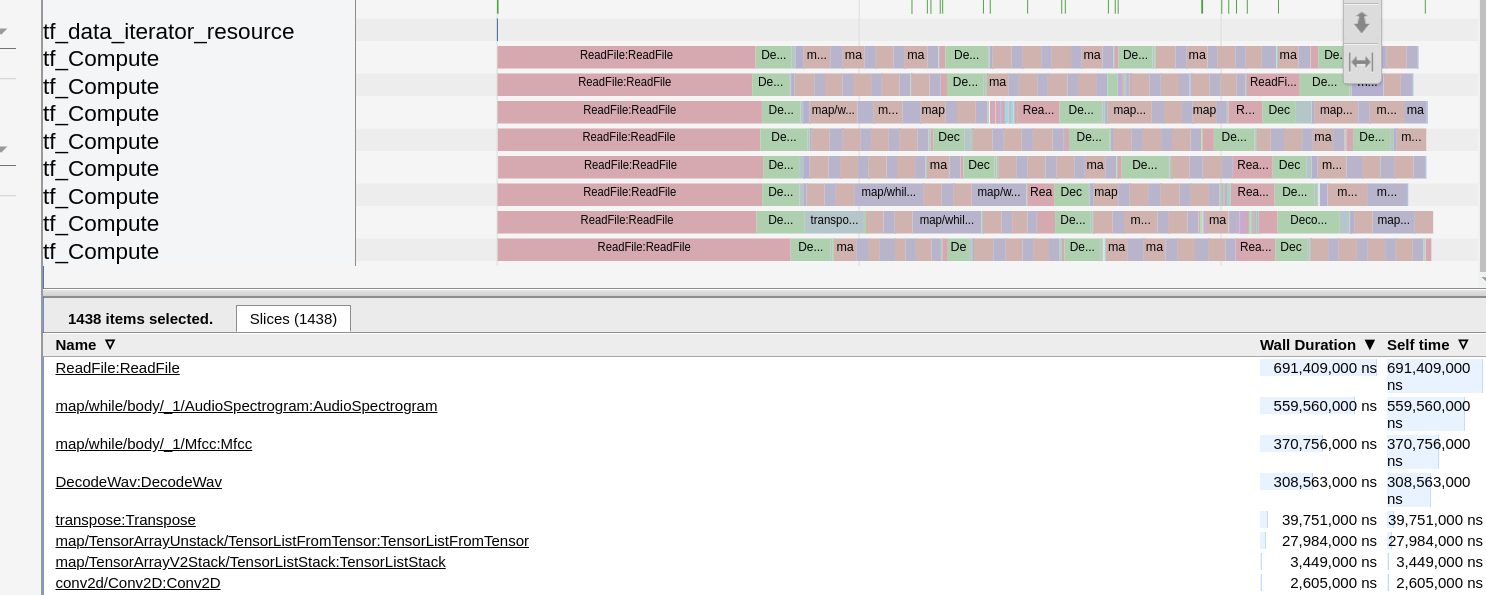Screen dimensions: 1486x595
Task: Select DecodeWav:DecodeWav in the slices table
Action: (x=138, y=482)
